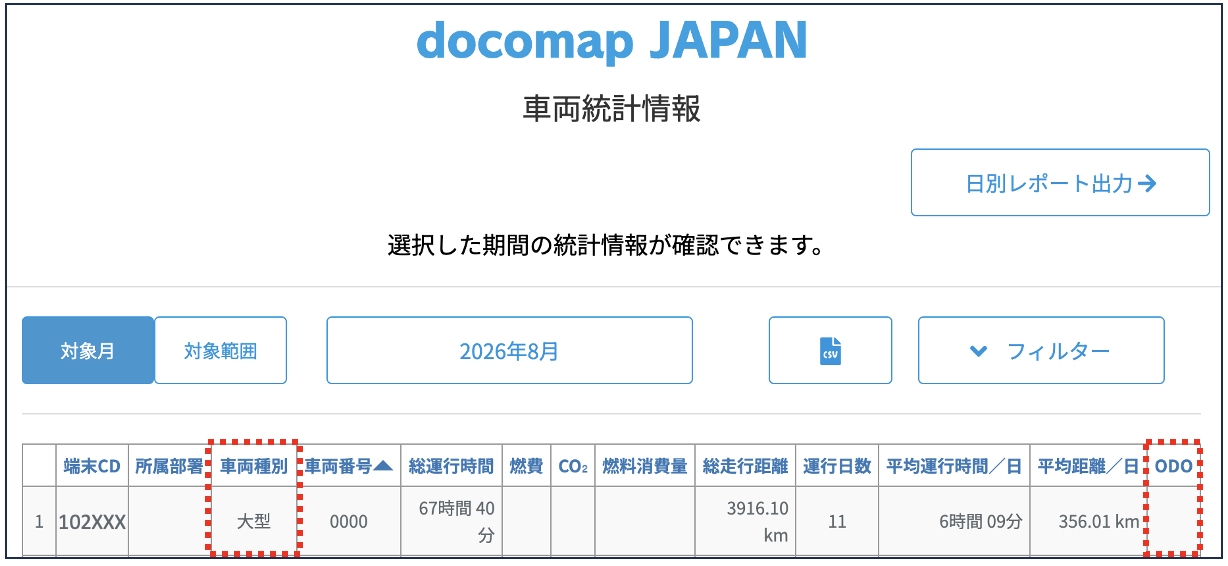This screenshot has width=1228, height=566.
Task: Click the 総運行時間 column header
Action: click(451, 466)
